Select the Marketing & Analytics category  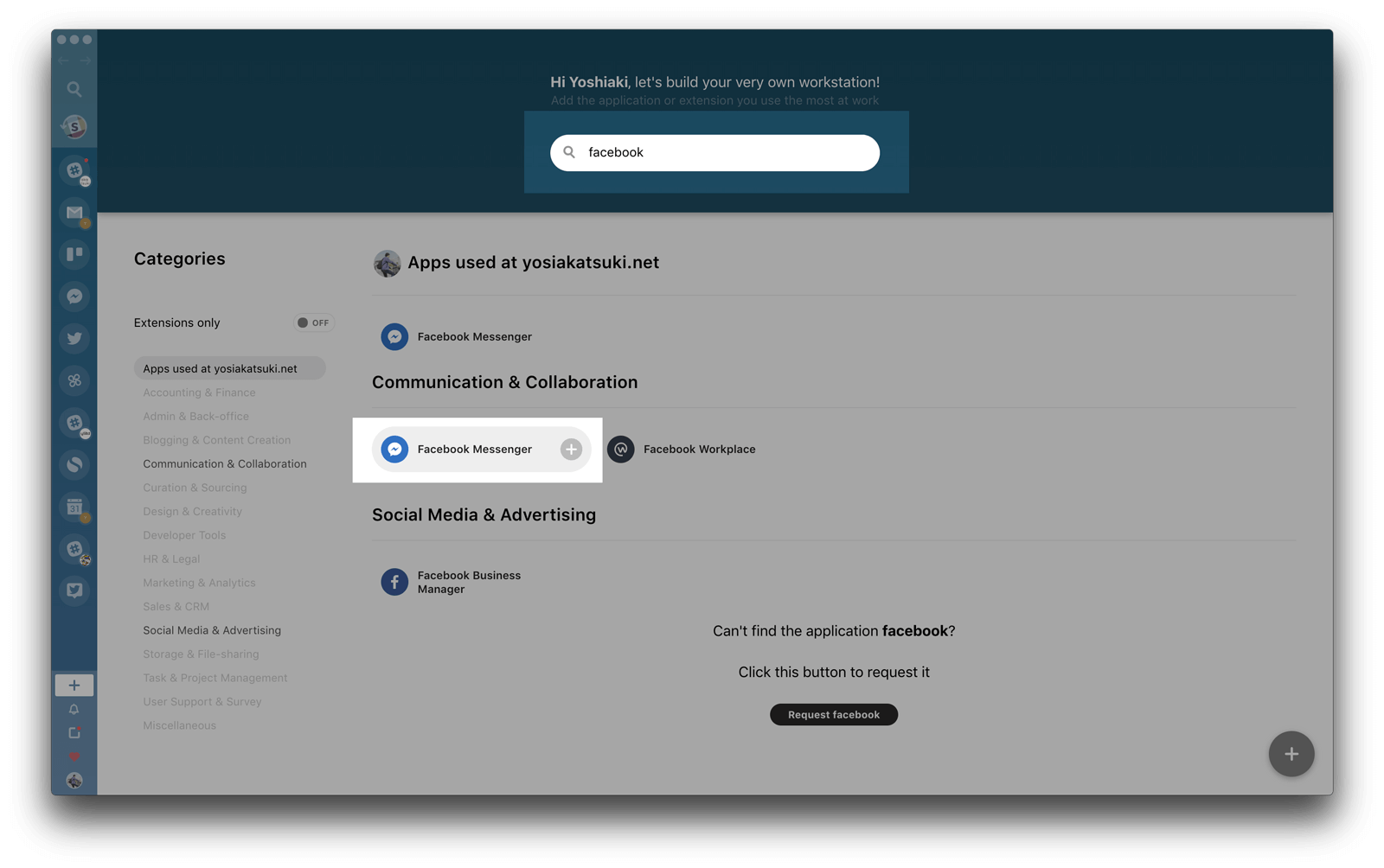(199, 583)
